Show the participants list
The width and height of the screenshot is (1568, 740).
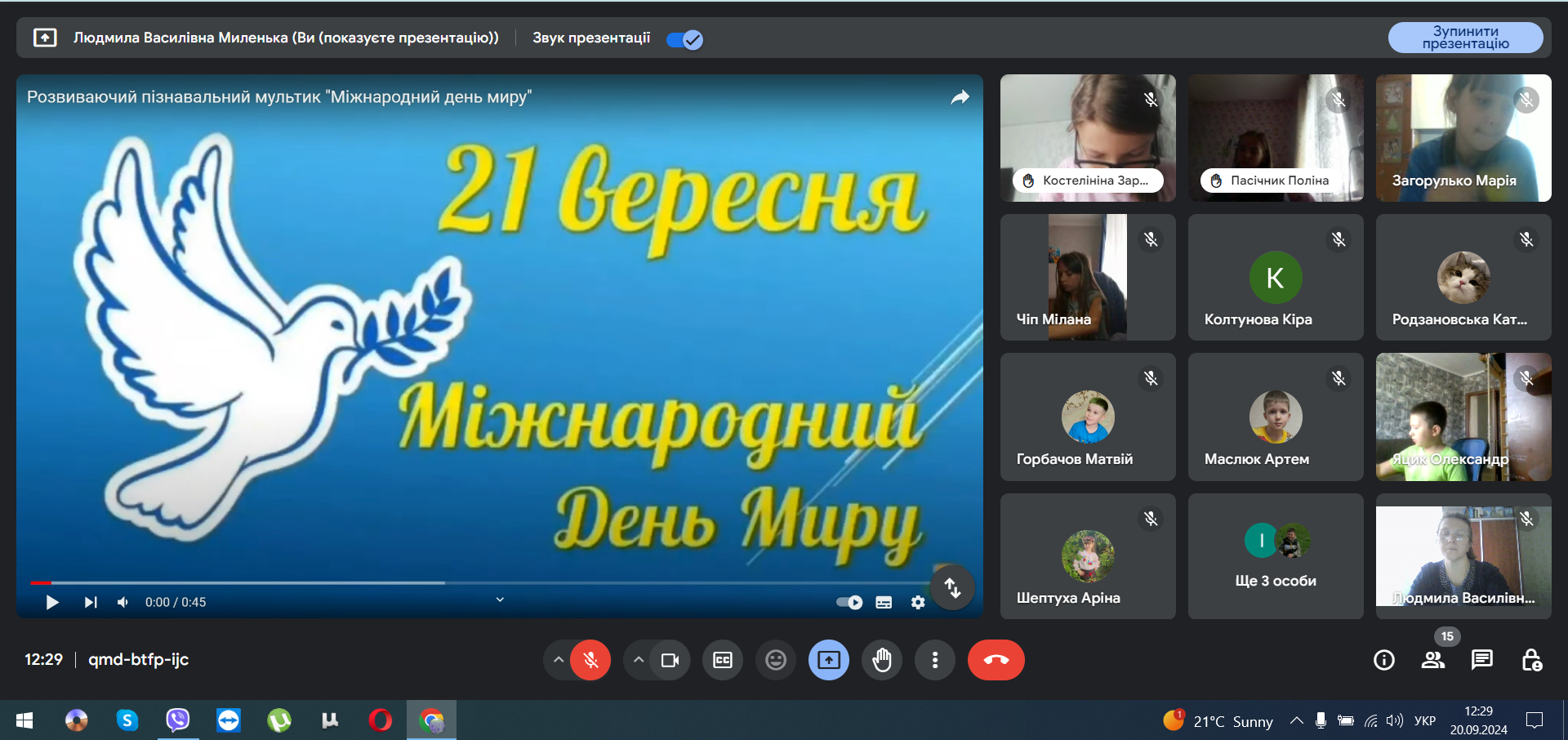point(1433,660)
